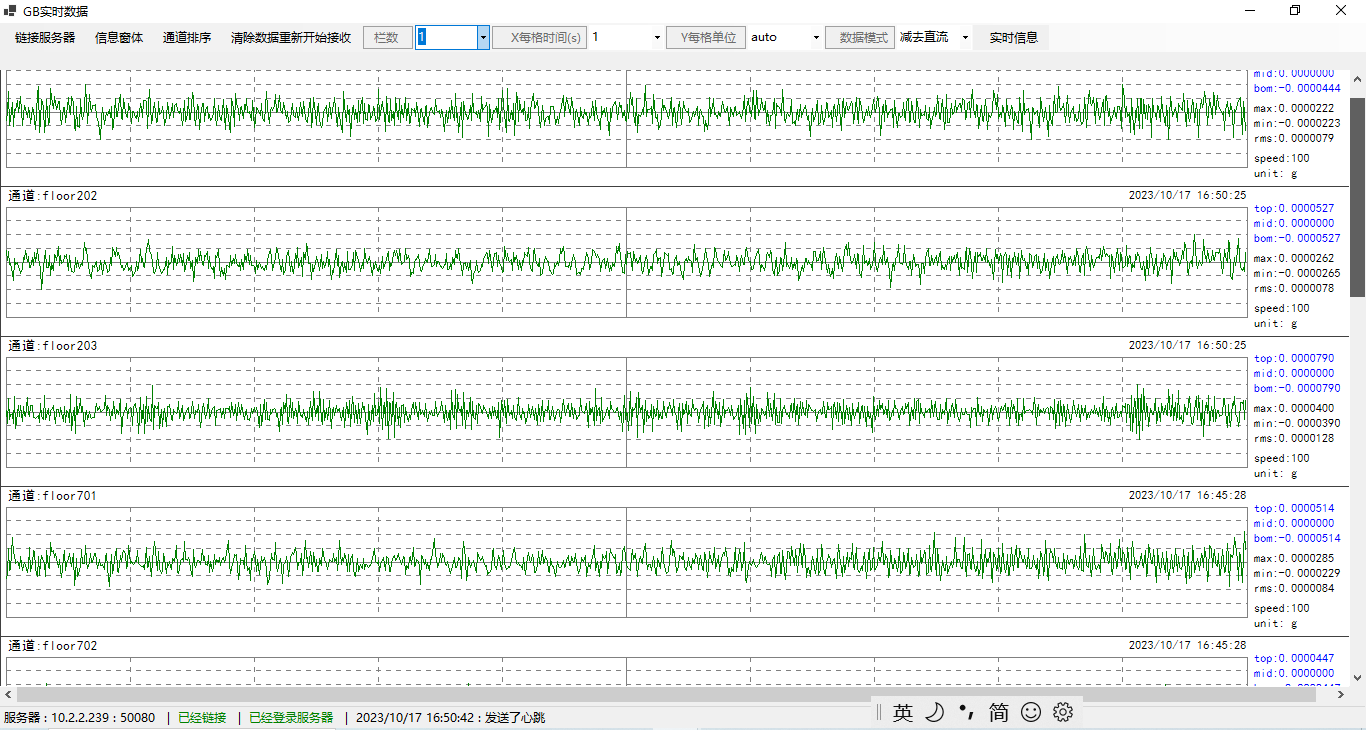Click the vertical scrollbar down arrow
The width and height of the screenshot is (1366, 730).
[1358, 677]
